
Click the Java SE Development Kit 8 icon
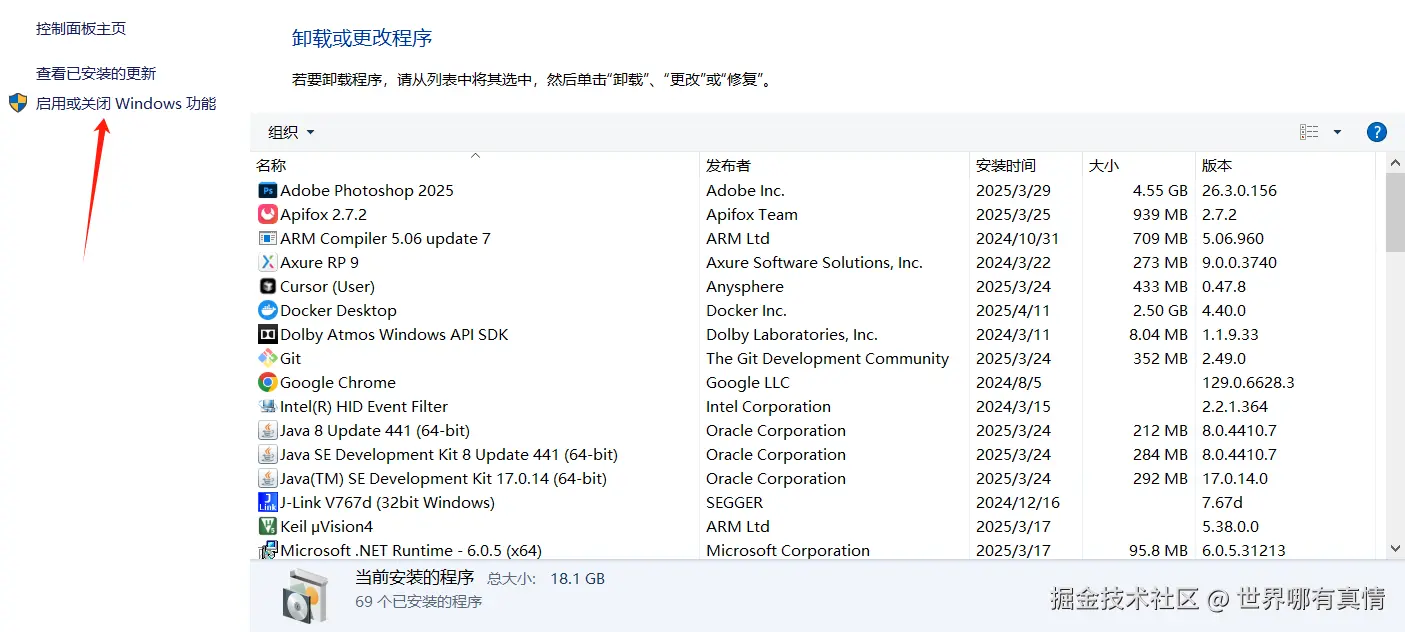click(x=267, y=454)
